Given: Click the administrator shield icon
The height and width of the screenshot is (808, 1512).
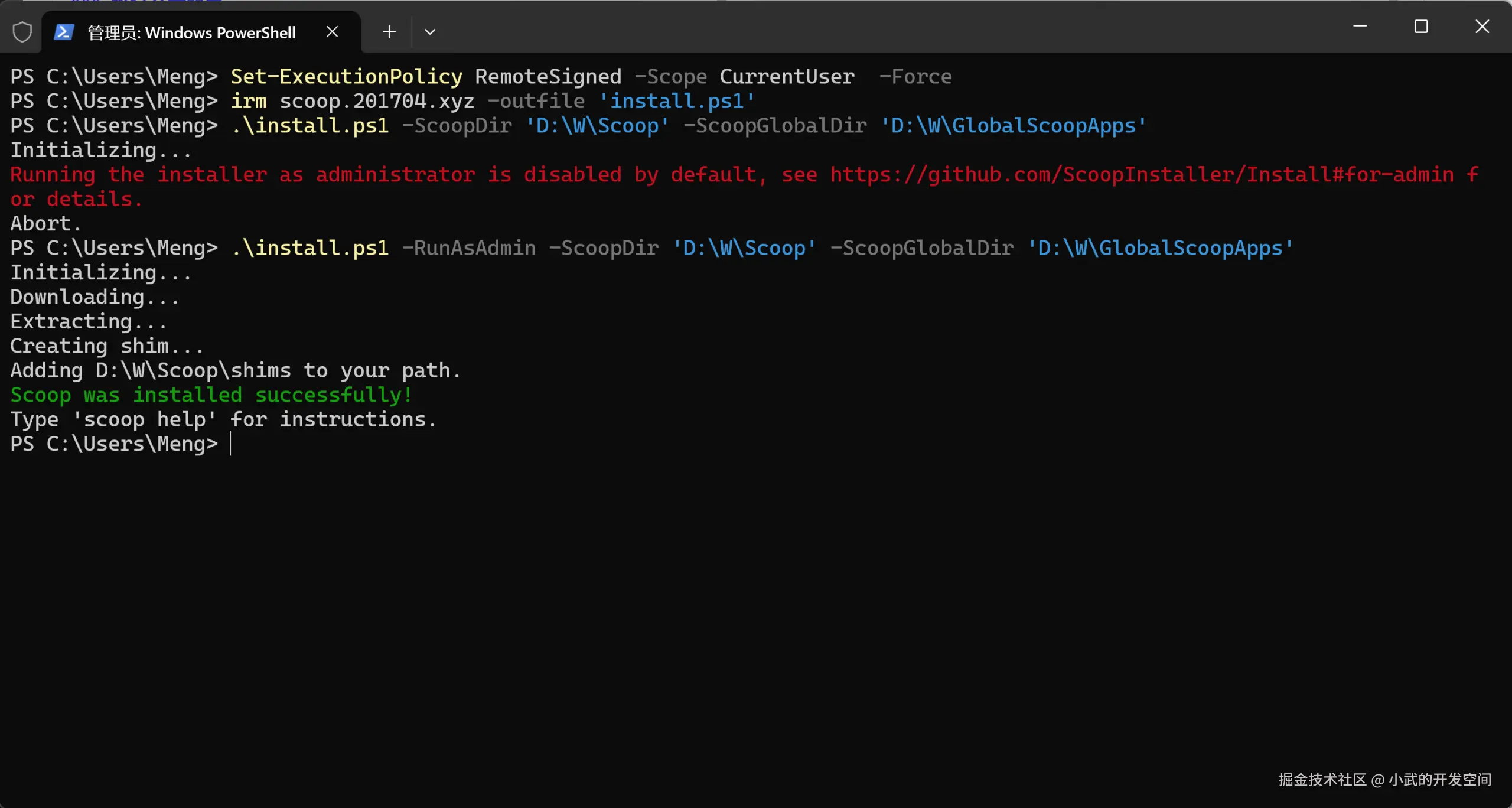Looking at the screenshot, I should [x=22, y=32].
